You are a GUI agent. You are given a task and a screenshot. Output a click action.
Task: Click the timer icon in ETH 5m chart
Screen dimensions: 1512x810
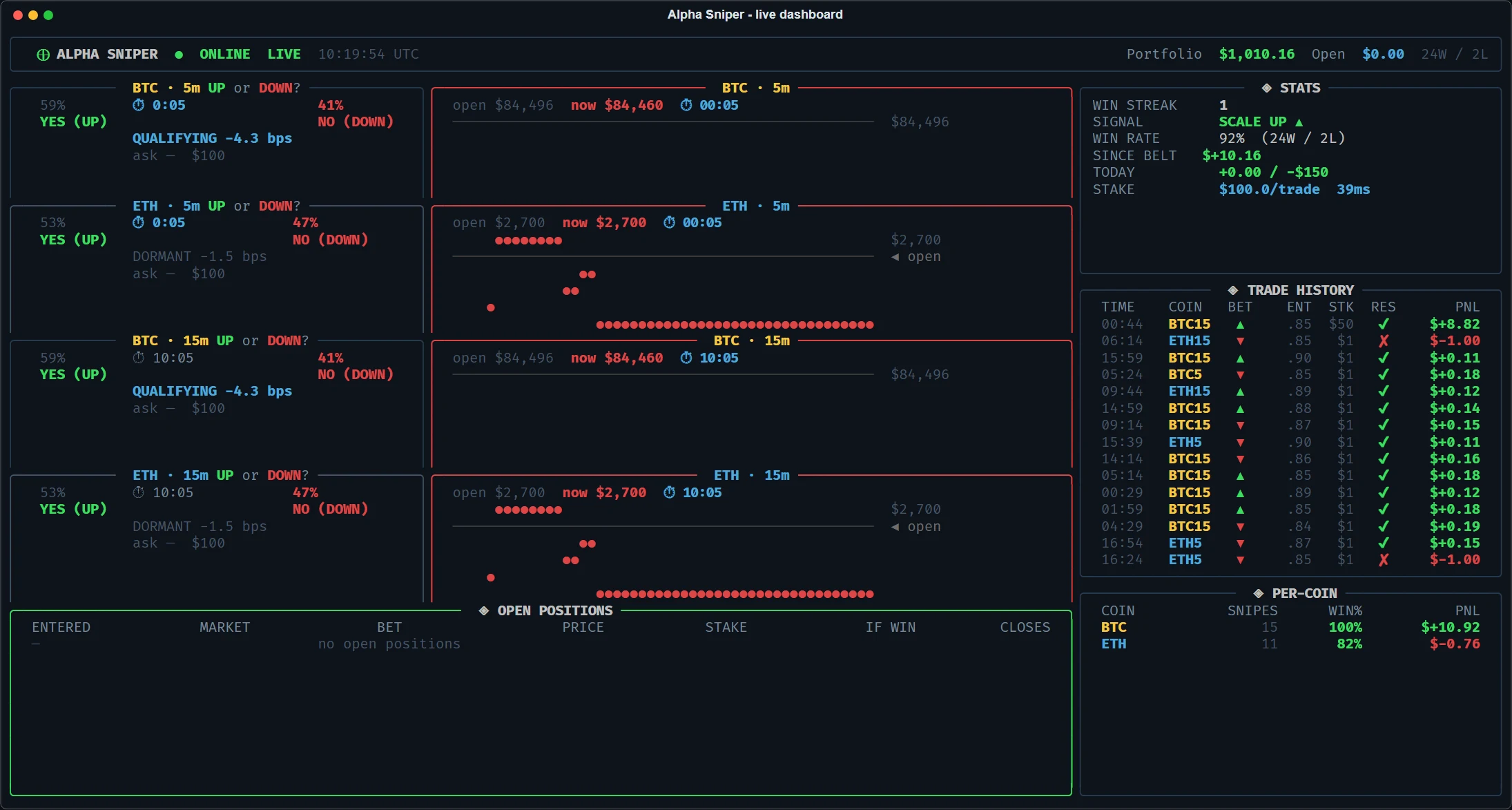670,222
